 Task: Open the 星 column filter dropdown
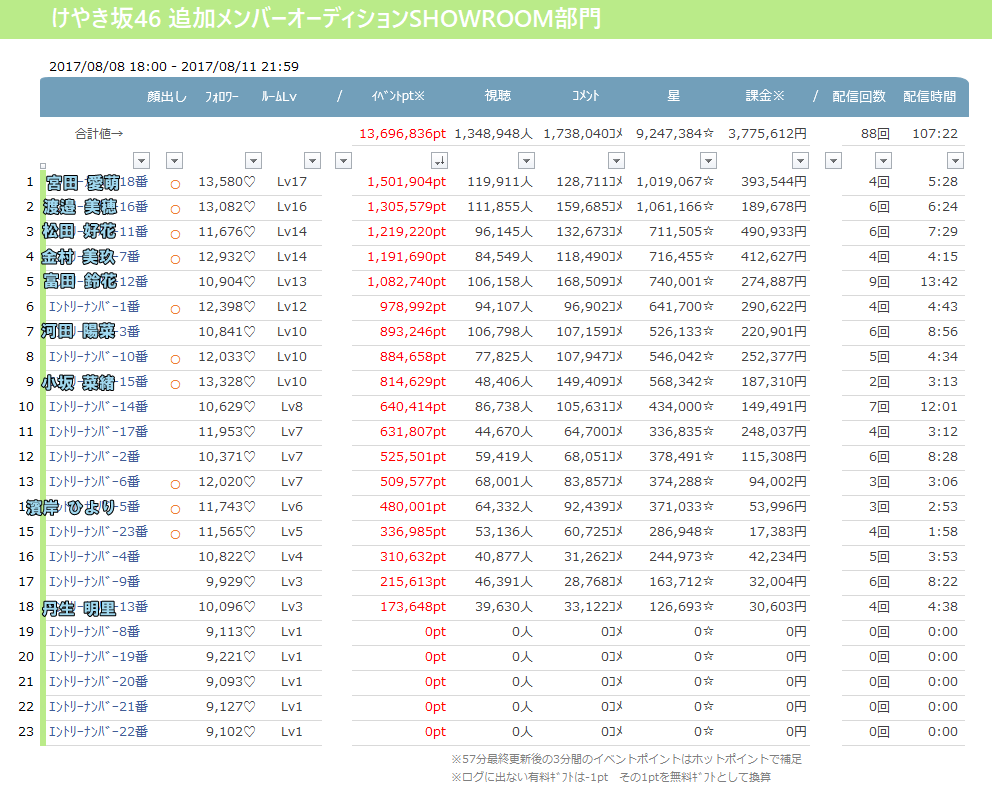(x=709, y=161)
